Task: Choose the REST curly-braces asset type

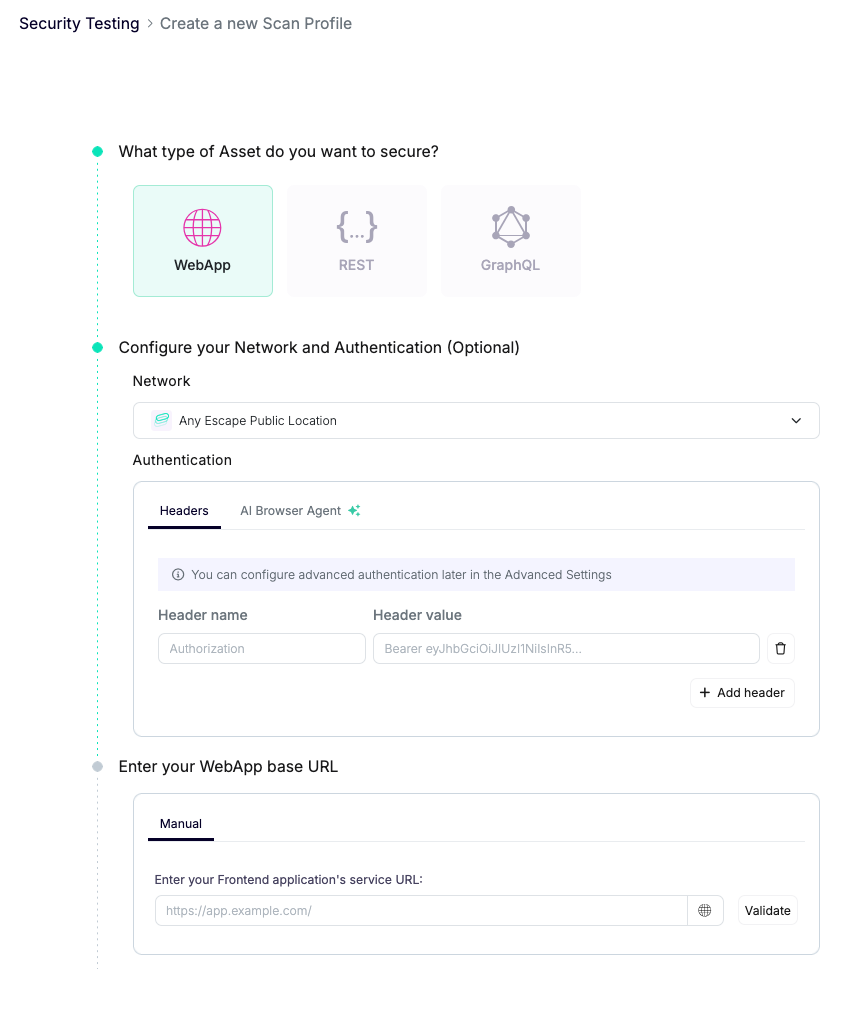Action: coord(356,241)
